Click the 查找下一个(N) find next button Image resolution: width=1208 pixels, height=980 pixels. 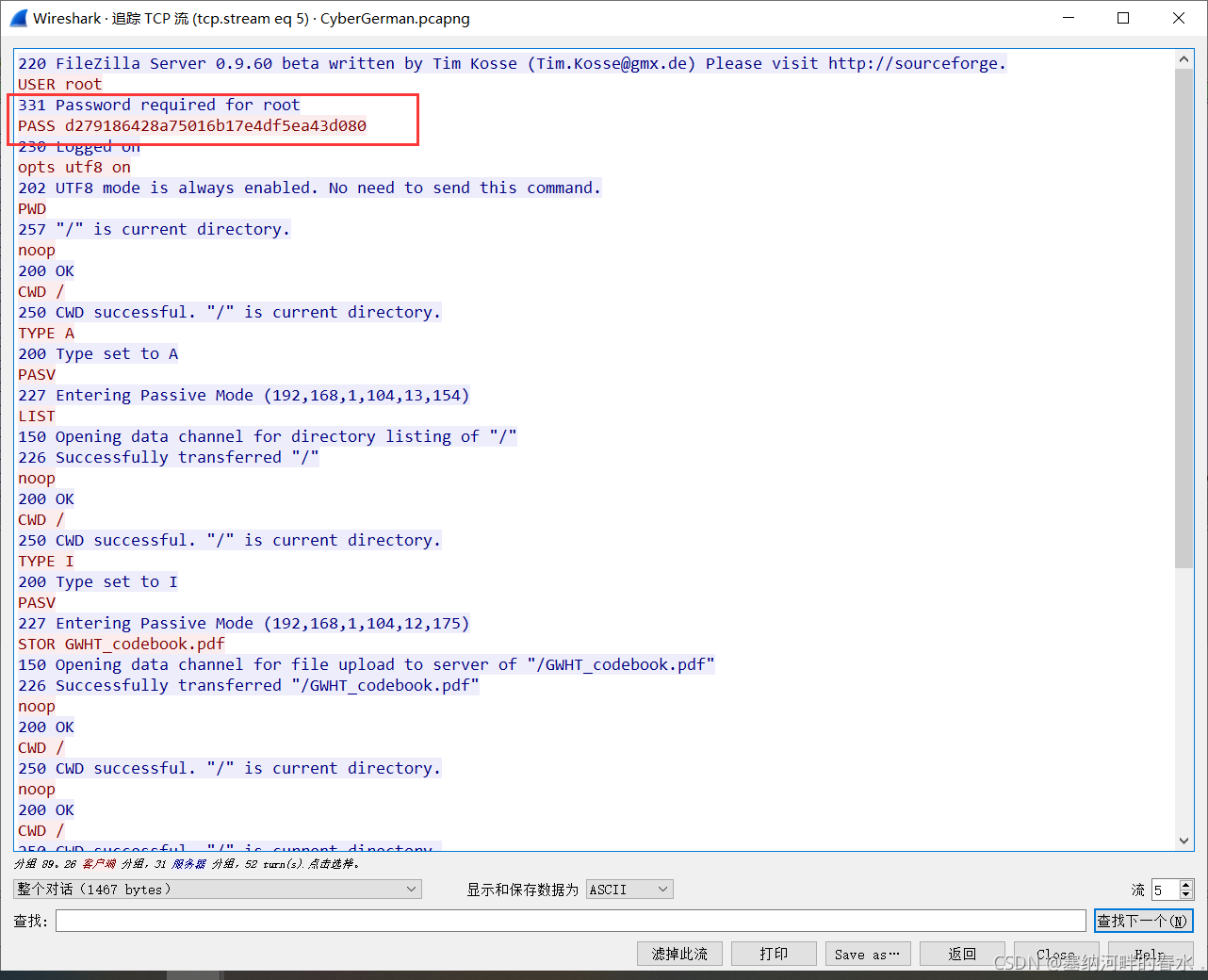pos(1144,921)
